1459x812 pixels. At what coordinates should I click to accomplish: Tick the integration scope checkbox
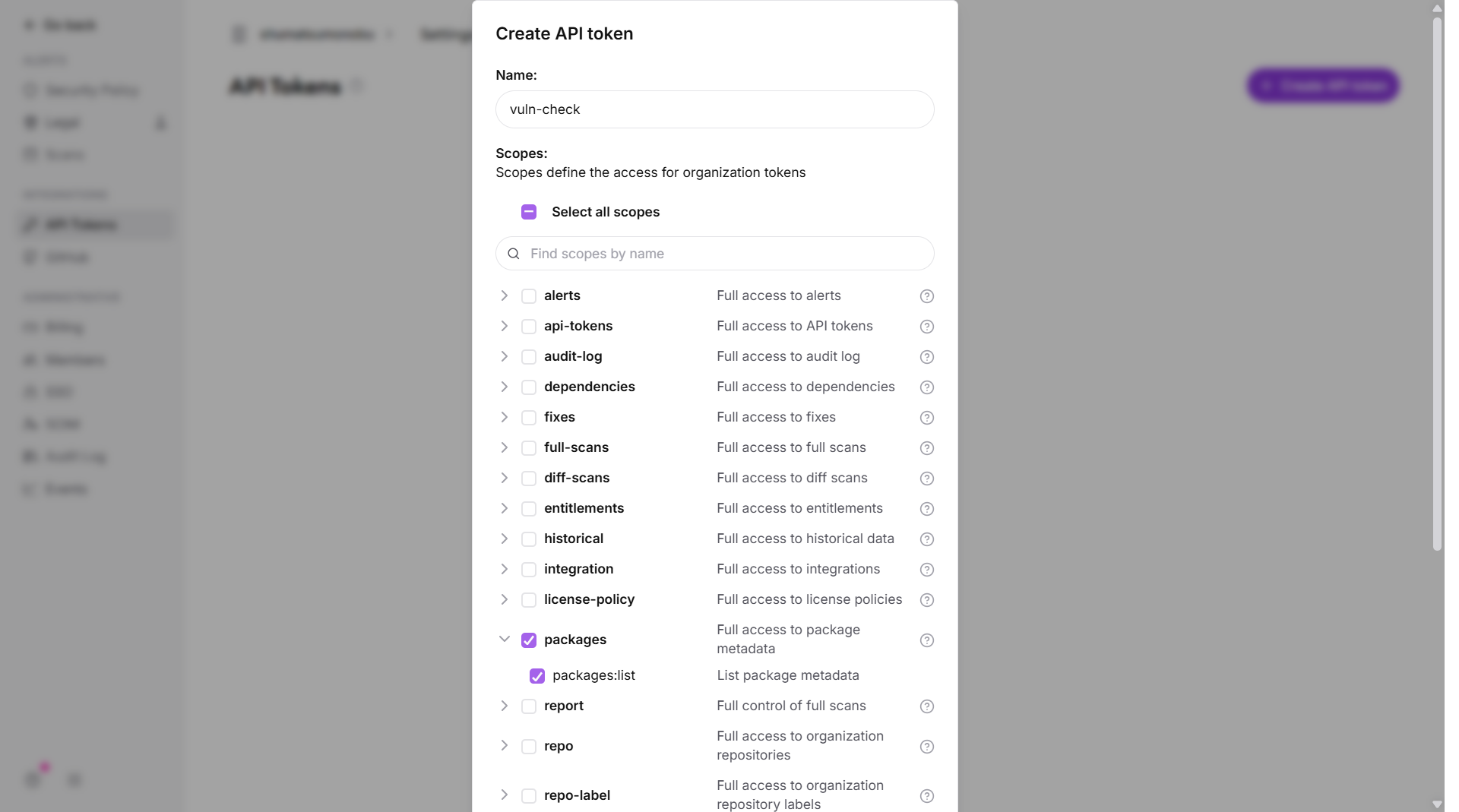click(529, 570)
